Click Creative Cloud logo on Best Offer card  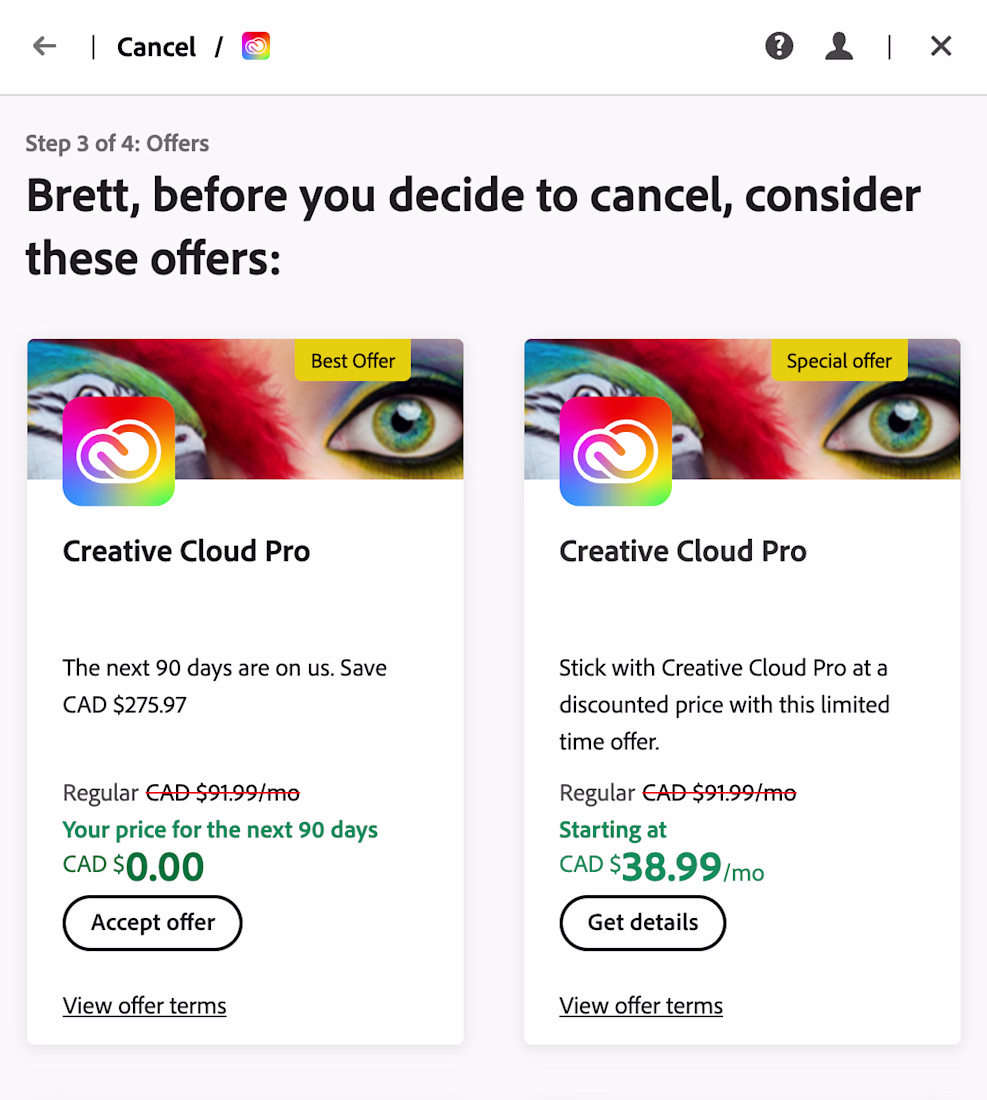click(119, 451)
